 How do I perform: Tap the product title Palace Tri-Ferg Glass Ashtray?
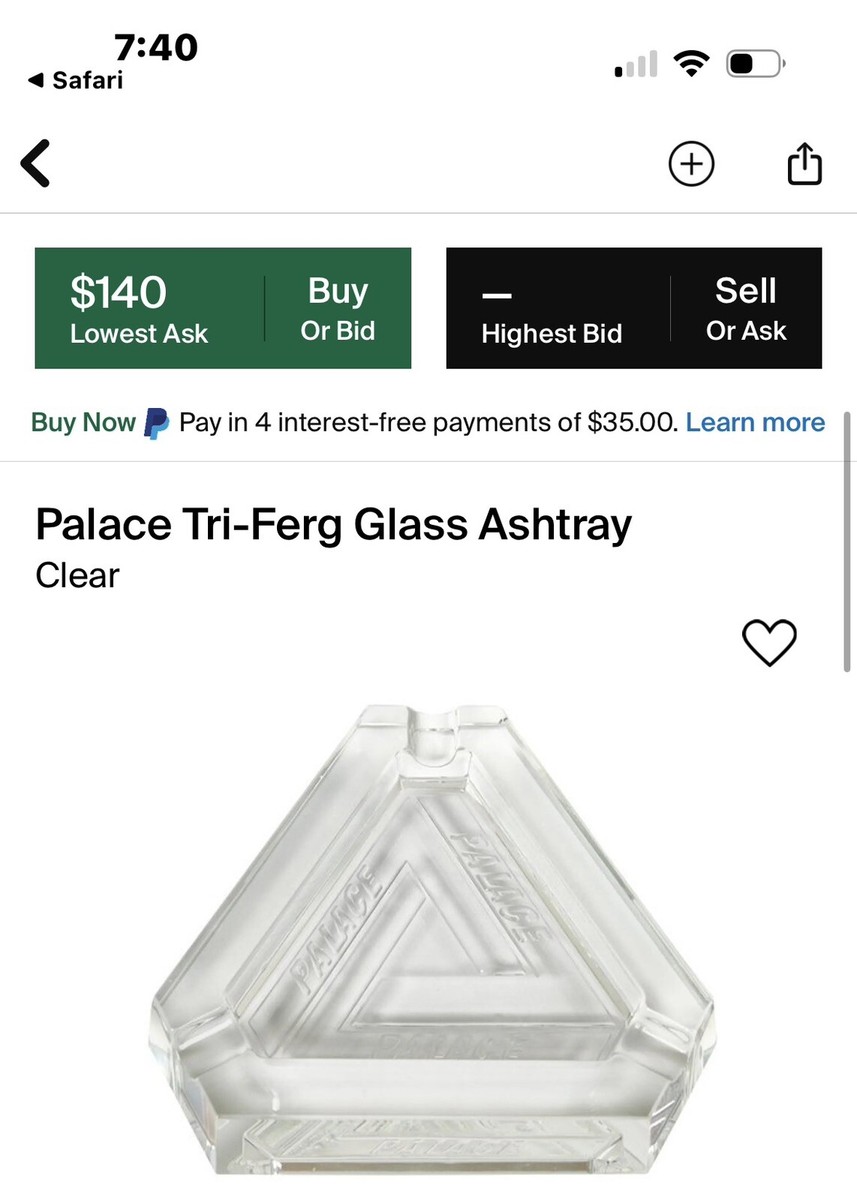333,524
